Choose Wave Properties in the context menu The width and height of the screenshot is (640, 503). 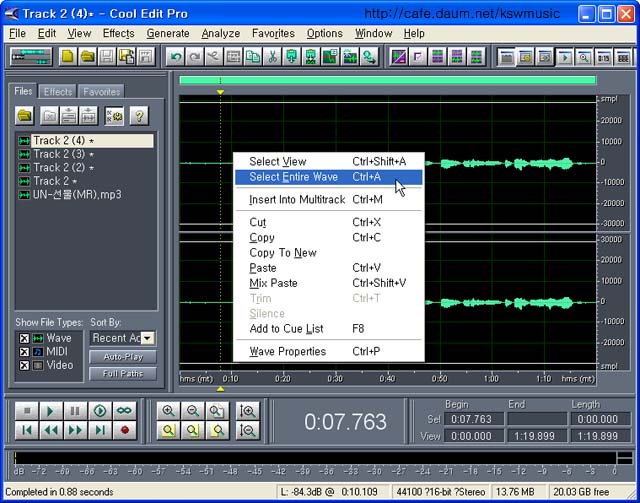pos(329,352)
